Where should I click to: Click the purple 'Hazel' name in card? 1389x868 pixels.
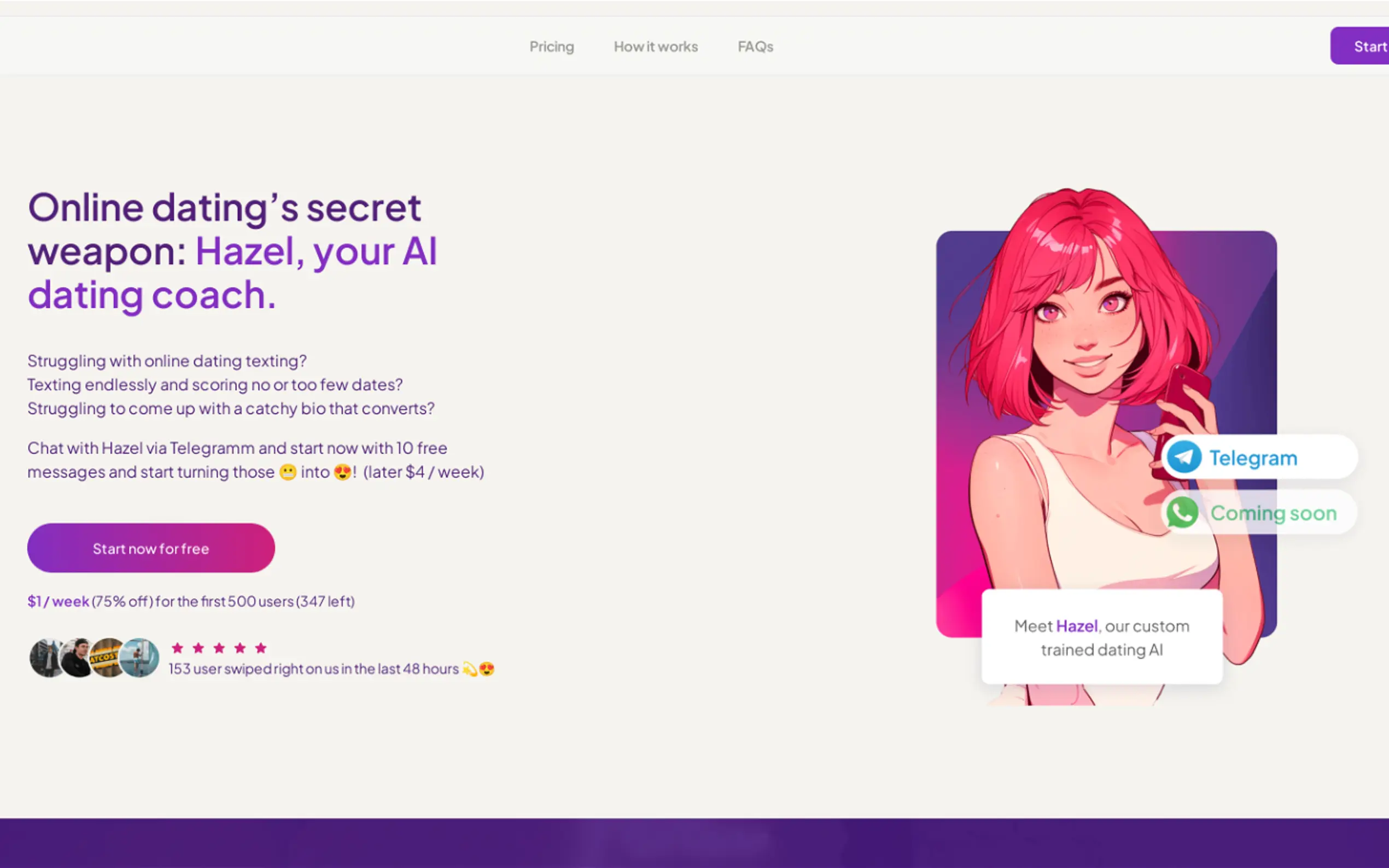coord(1076,626)
